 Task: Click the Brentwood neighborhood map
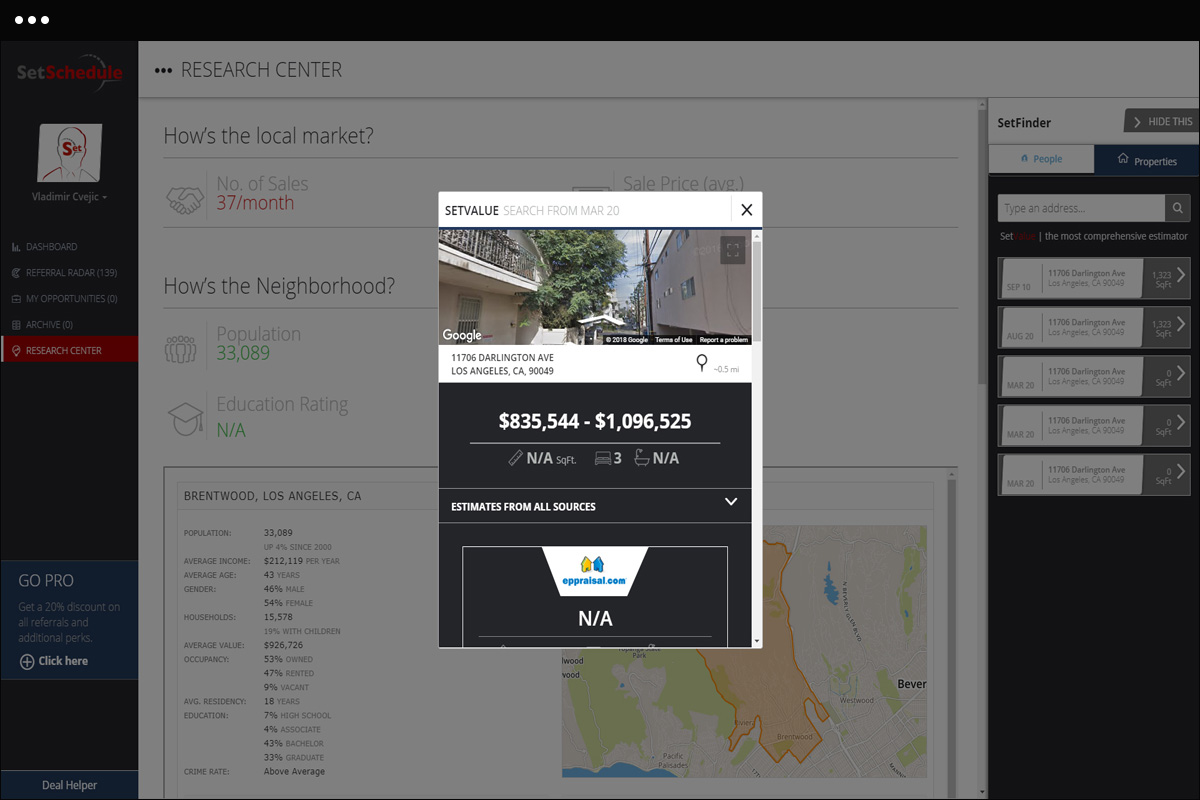point(744,650)
